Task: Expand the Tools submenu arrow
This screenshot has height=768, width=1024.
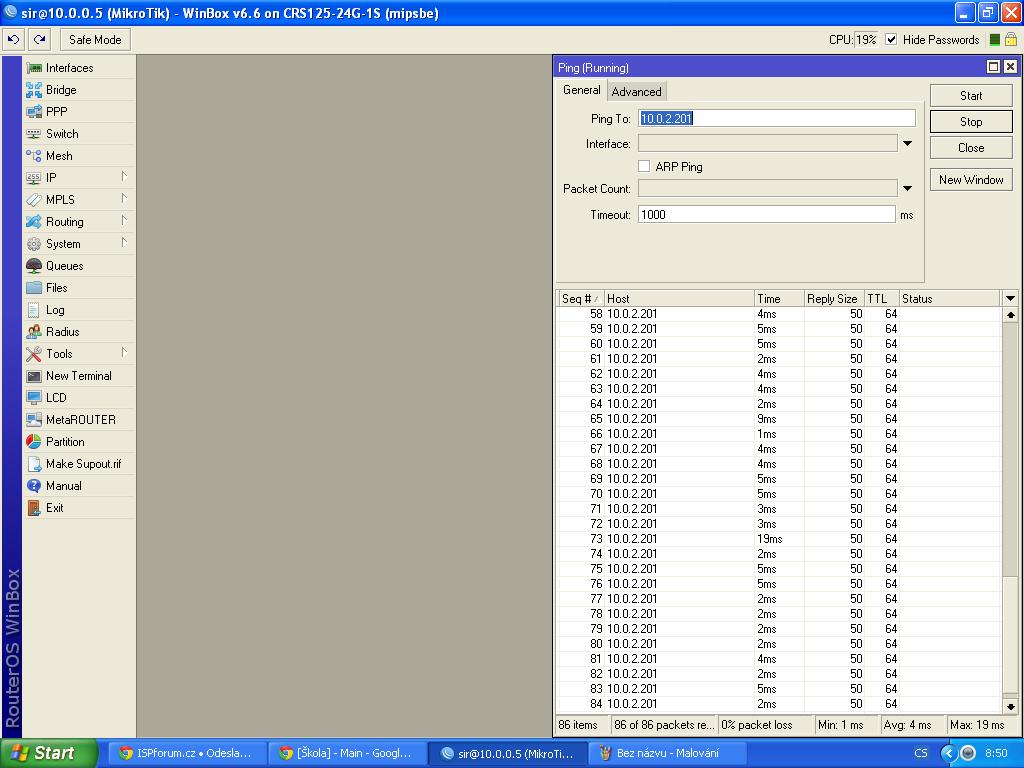Action: 124,353
